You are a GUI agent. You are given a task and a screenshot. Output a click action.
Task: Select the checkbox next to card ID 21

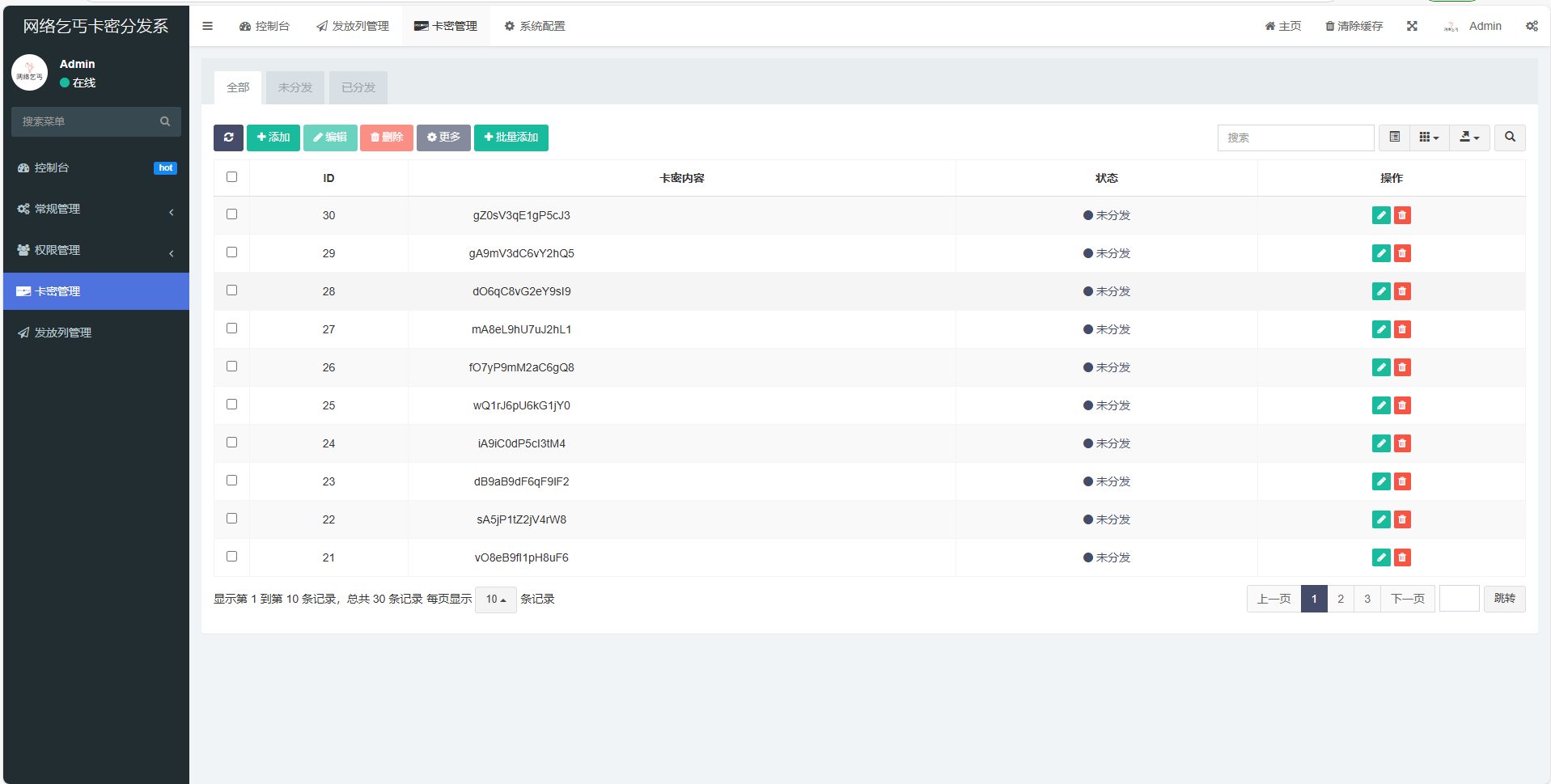231,557
